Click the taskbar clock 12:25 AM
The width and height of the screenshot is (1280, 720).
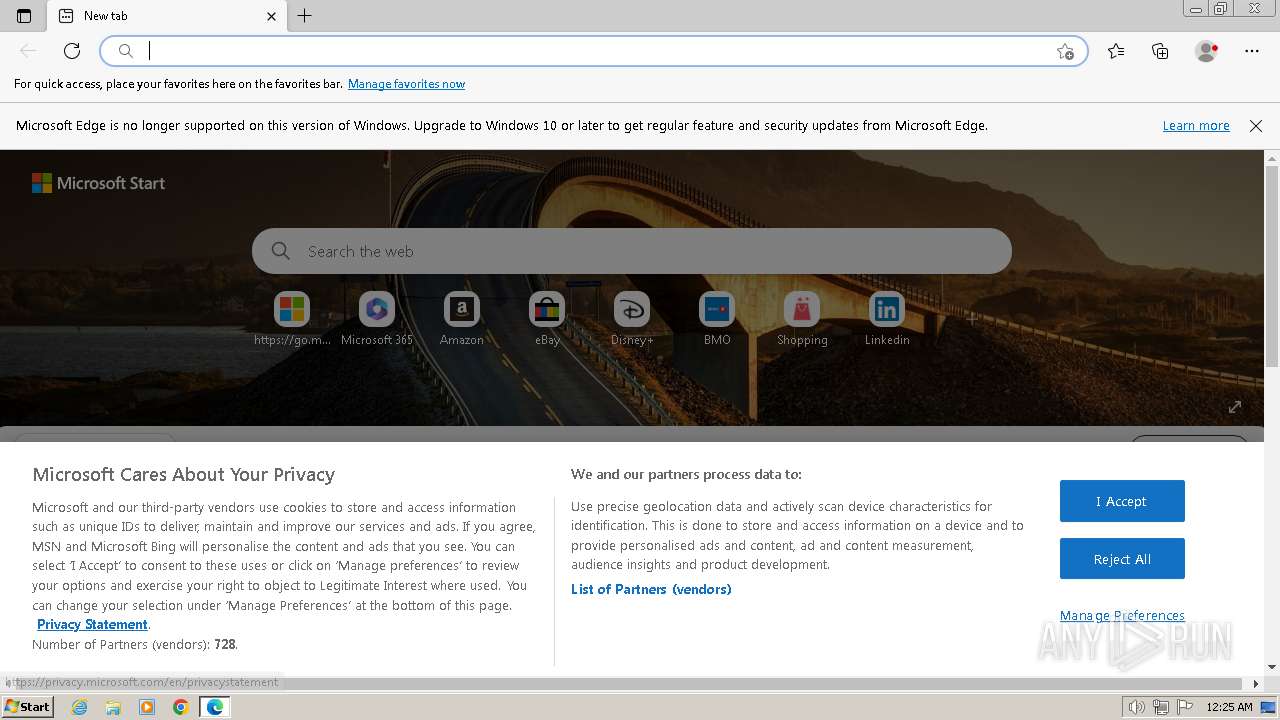1229,707
